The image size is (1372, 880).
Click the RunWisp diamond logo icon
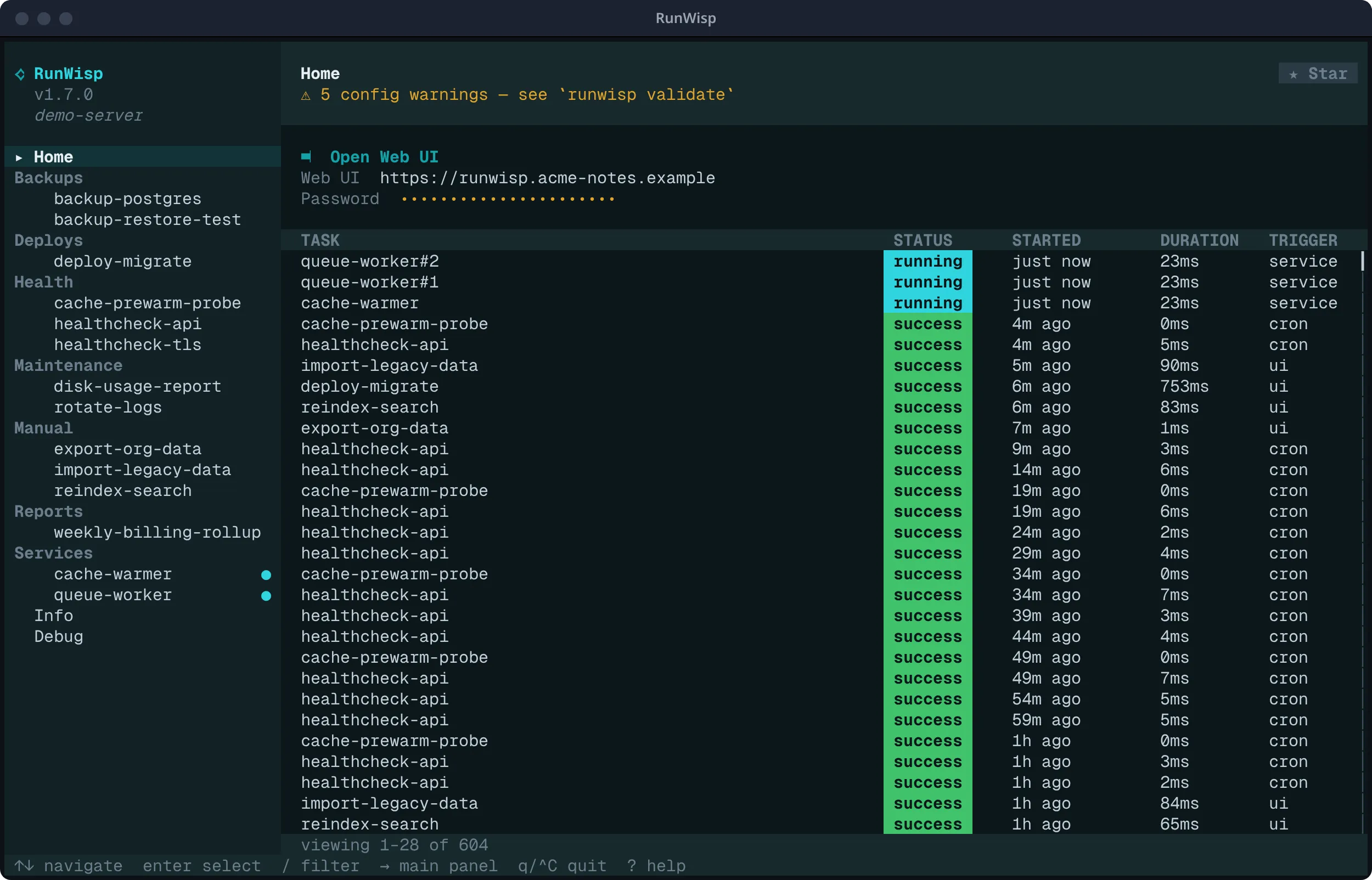pyautogui.click(x=20, y=74)
